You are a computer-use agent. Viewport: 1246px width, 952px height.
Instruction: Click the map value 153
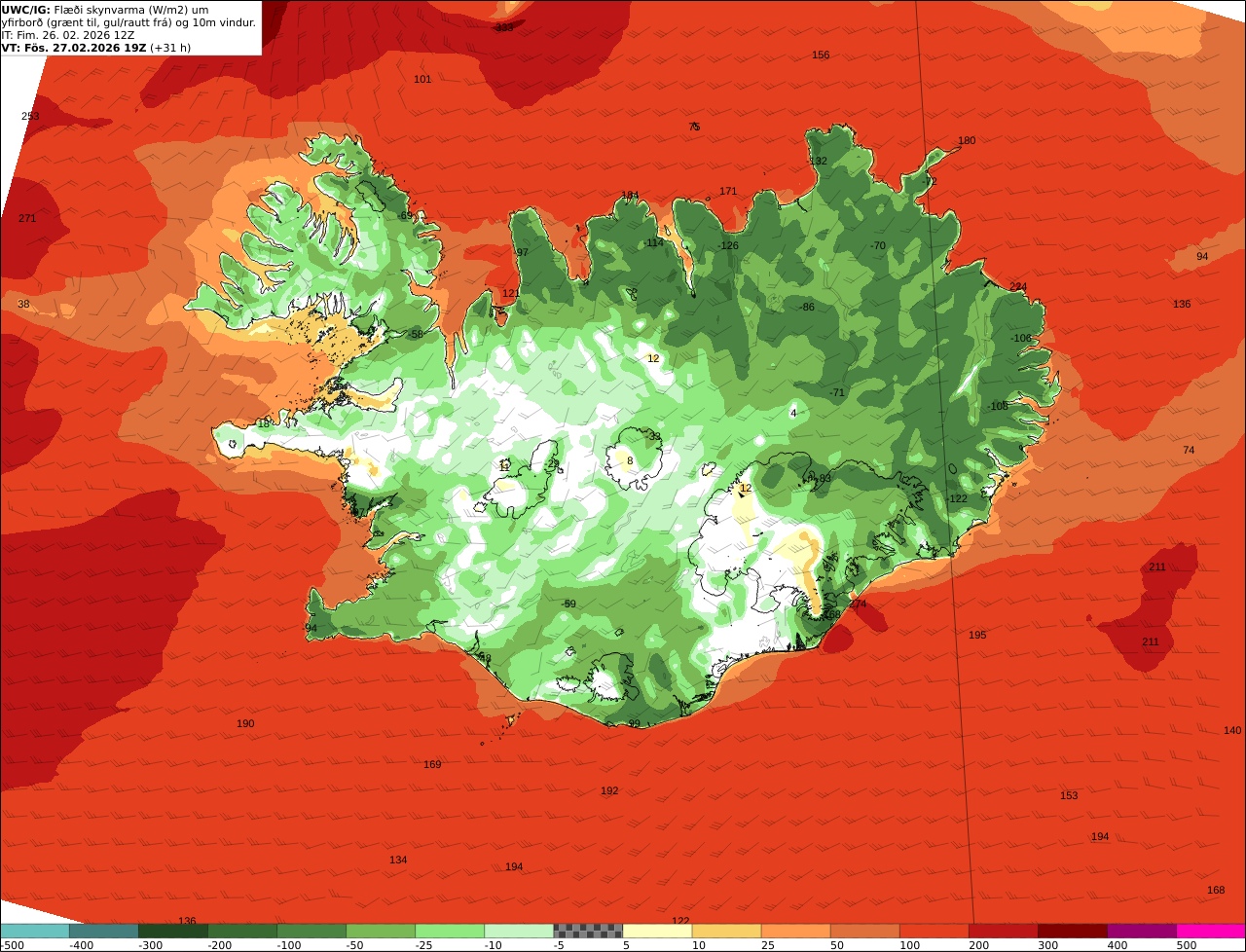[1069, 795]
